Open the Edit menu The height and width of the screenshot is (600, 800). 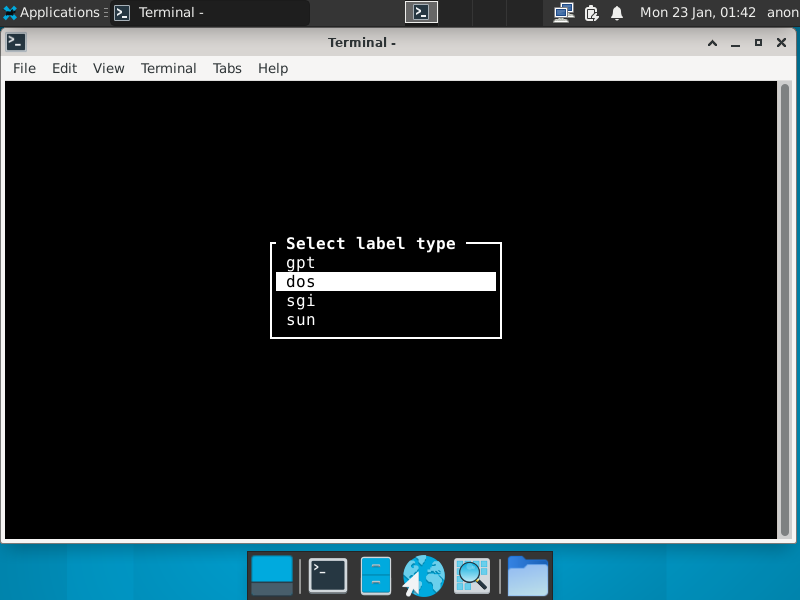pyautogui.click(x=64, y=68)
